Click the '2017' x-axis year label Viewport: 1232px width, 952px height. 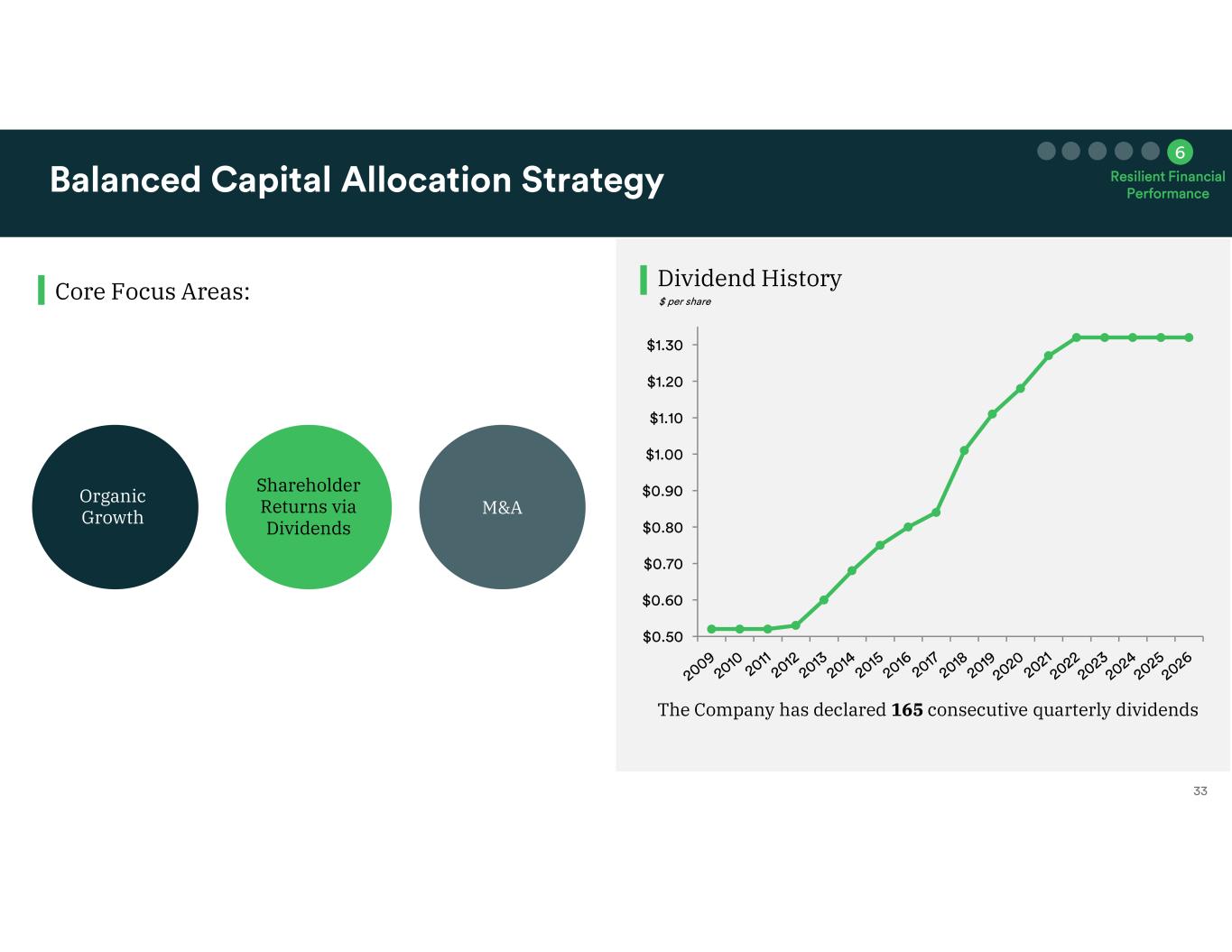pos(924,665)
